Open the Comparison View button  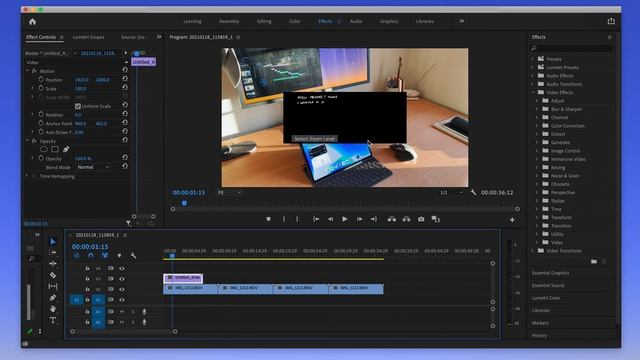[436, 219]
